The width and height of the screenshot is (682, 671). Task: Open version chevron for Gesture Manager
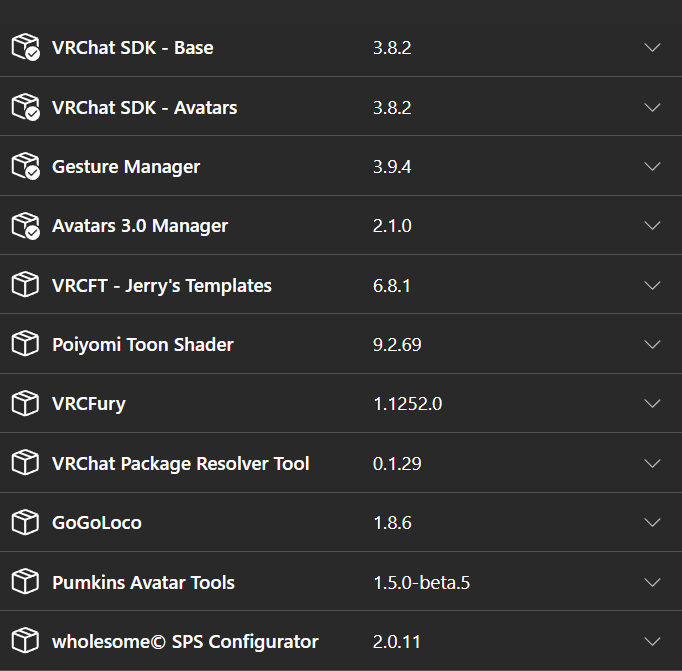(653, 166)
